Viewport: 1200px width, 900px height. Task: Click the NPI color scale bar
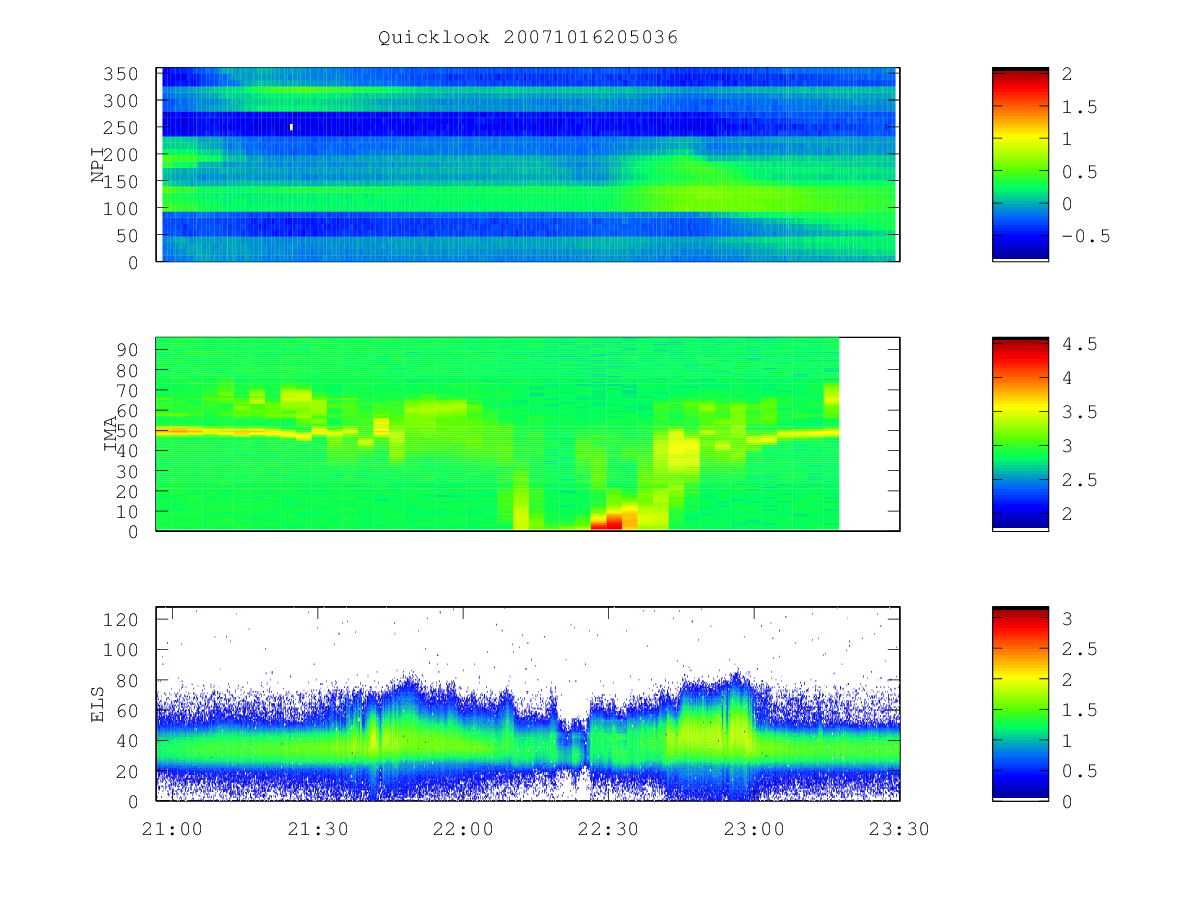pos(1020,164)
